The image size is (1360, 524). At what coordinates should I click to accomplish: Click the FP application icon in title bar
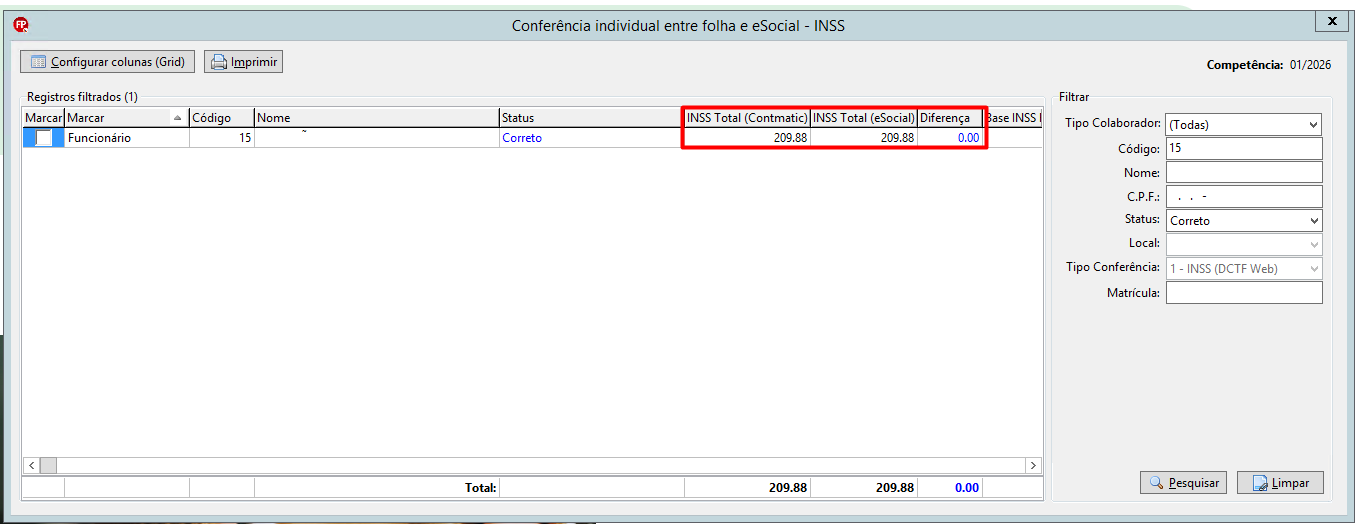click(22, 25)
